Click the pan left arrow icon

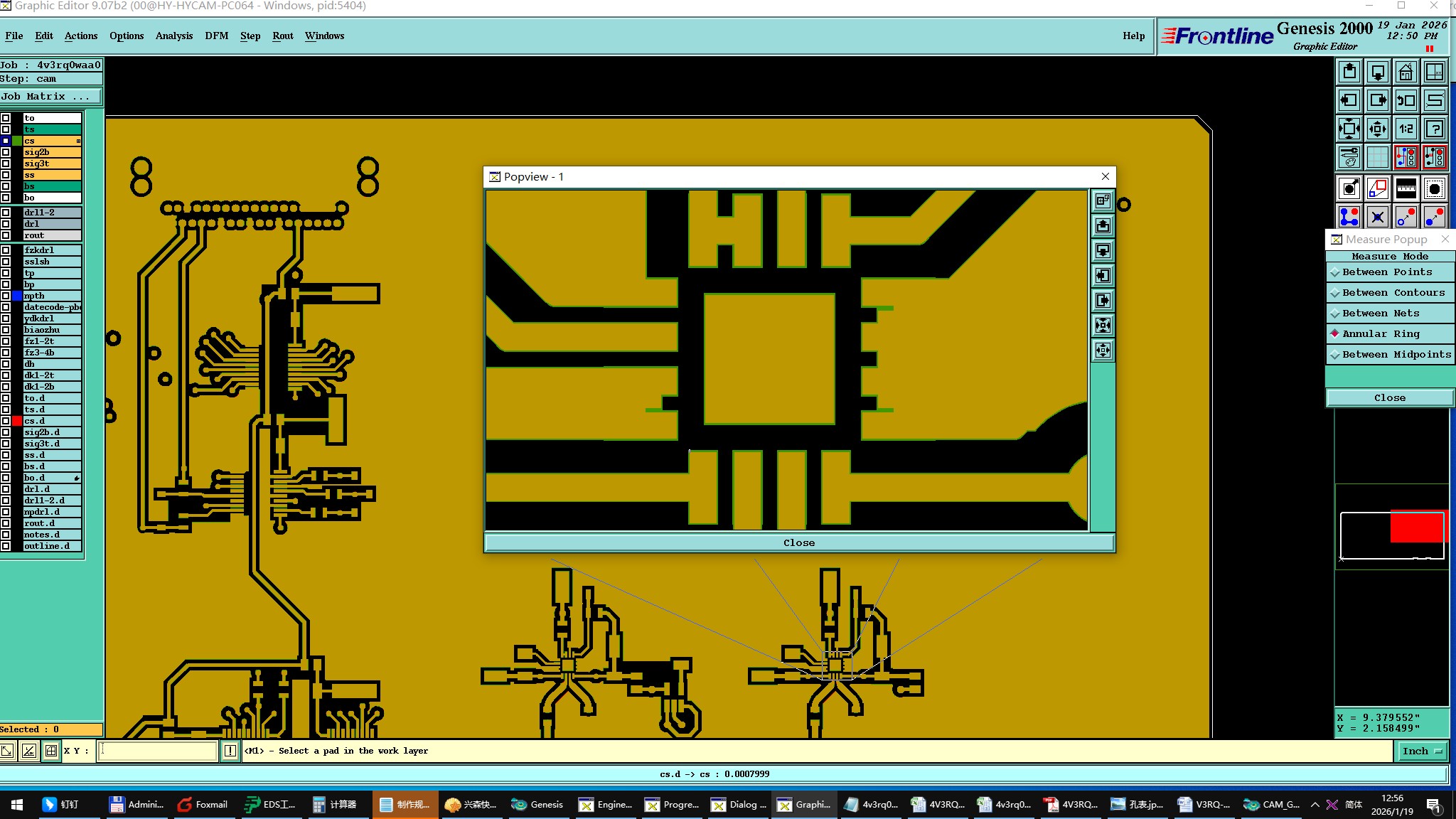1349,101
